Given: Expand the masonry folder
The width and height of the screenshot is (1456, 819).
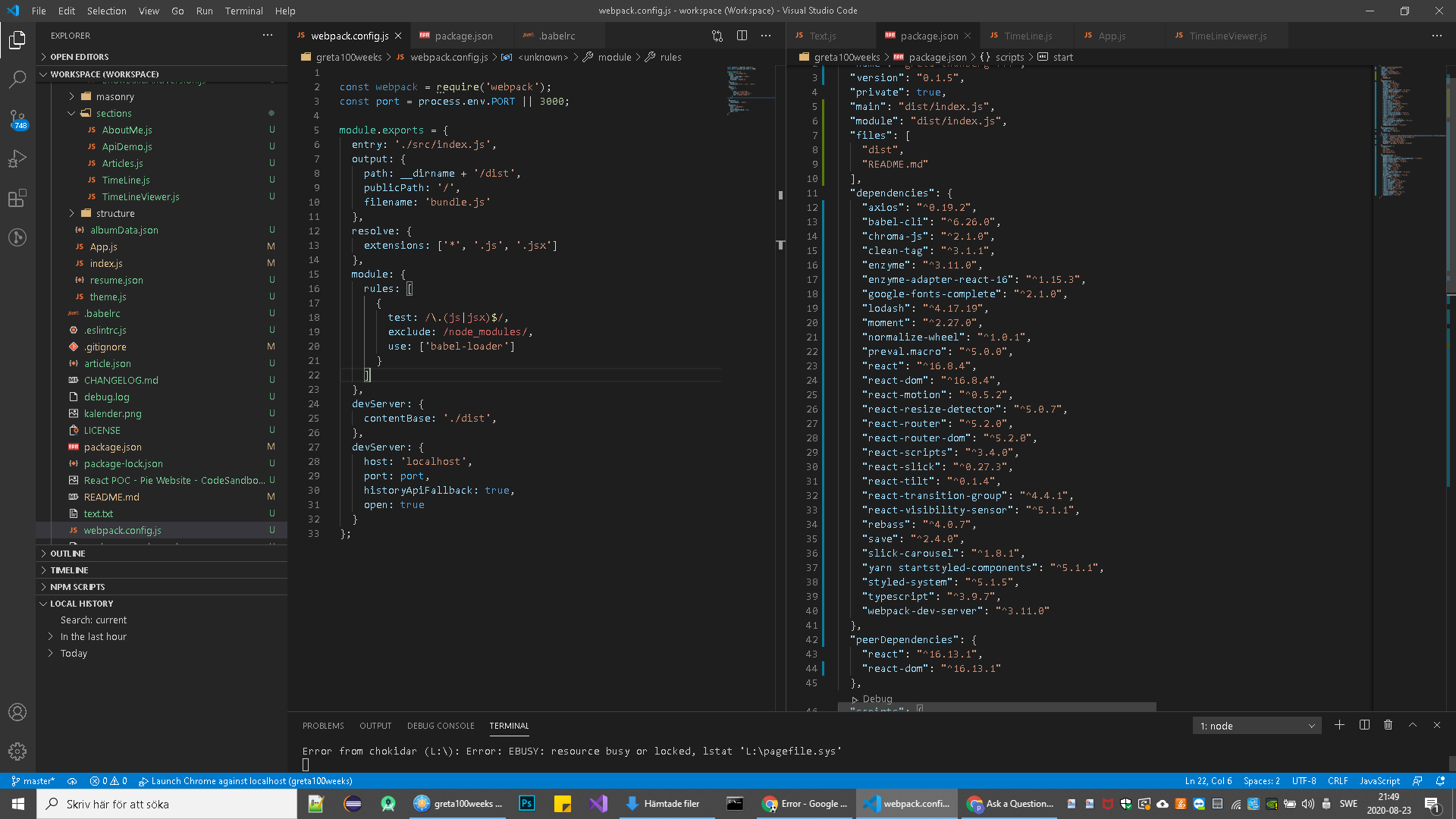Looking at the screenshot, I should pos(115,96).
